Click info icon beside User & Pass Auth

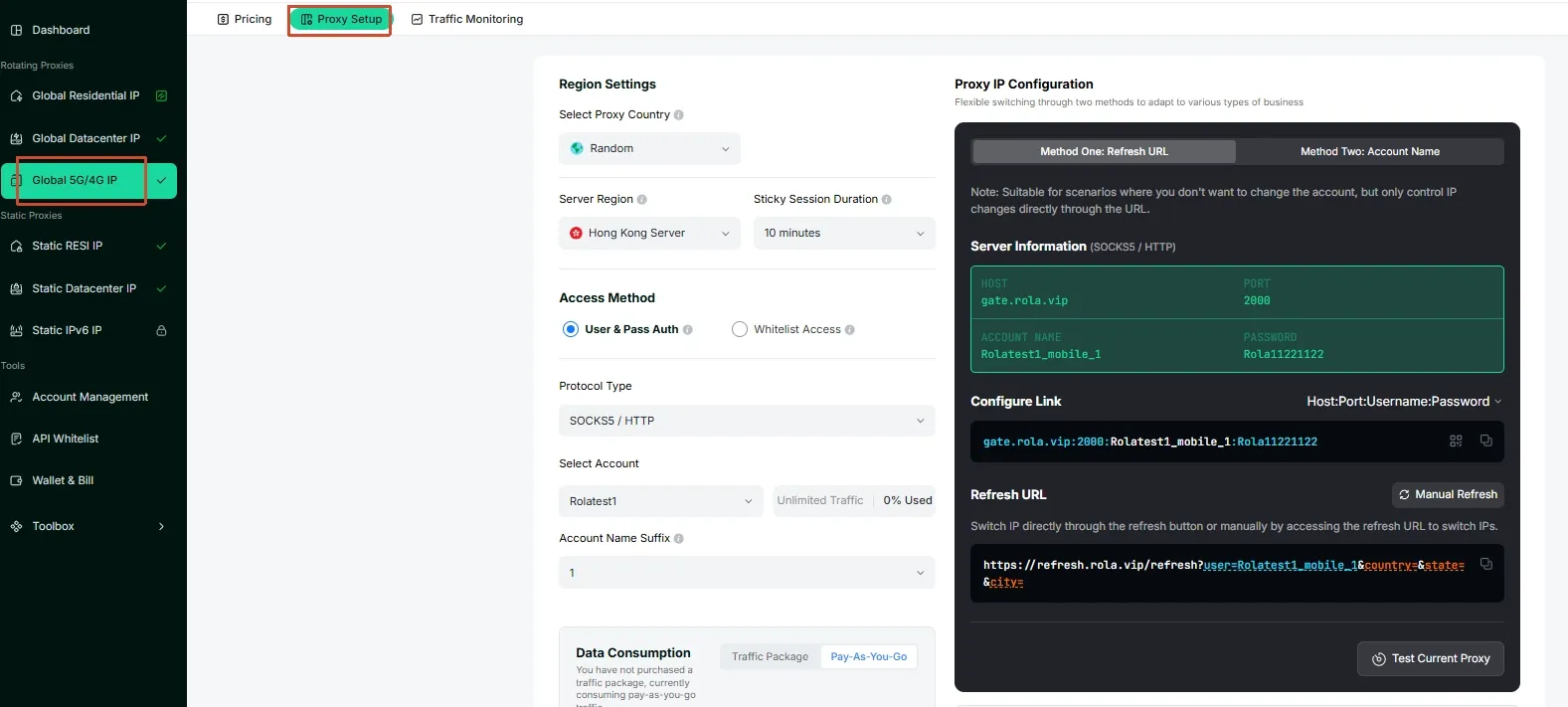(688, 330)
